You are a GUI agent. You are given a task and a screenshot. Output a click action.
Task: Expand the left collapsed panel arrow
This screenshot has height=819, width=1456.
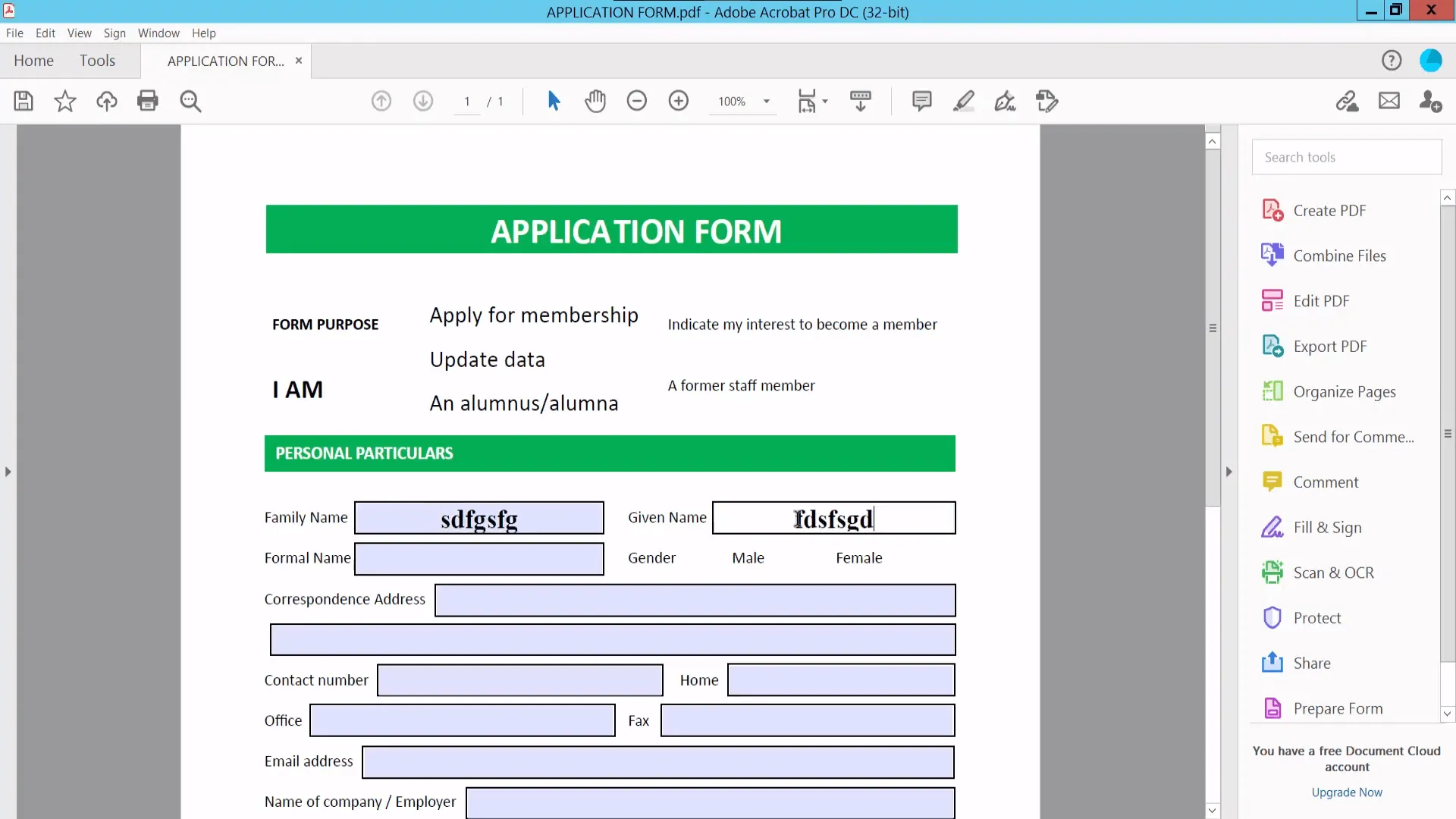pyautogui.click(x=8, y=471)
